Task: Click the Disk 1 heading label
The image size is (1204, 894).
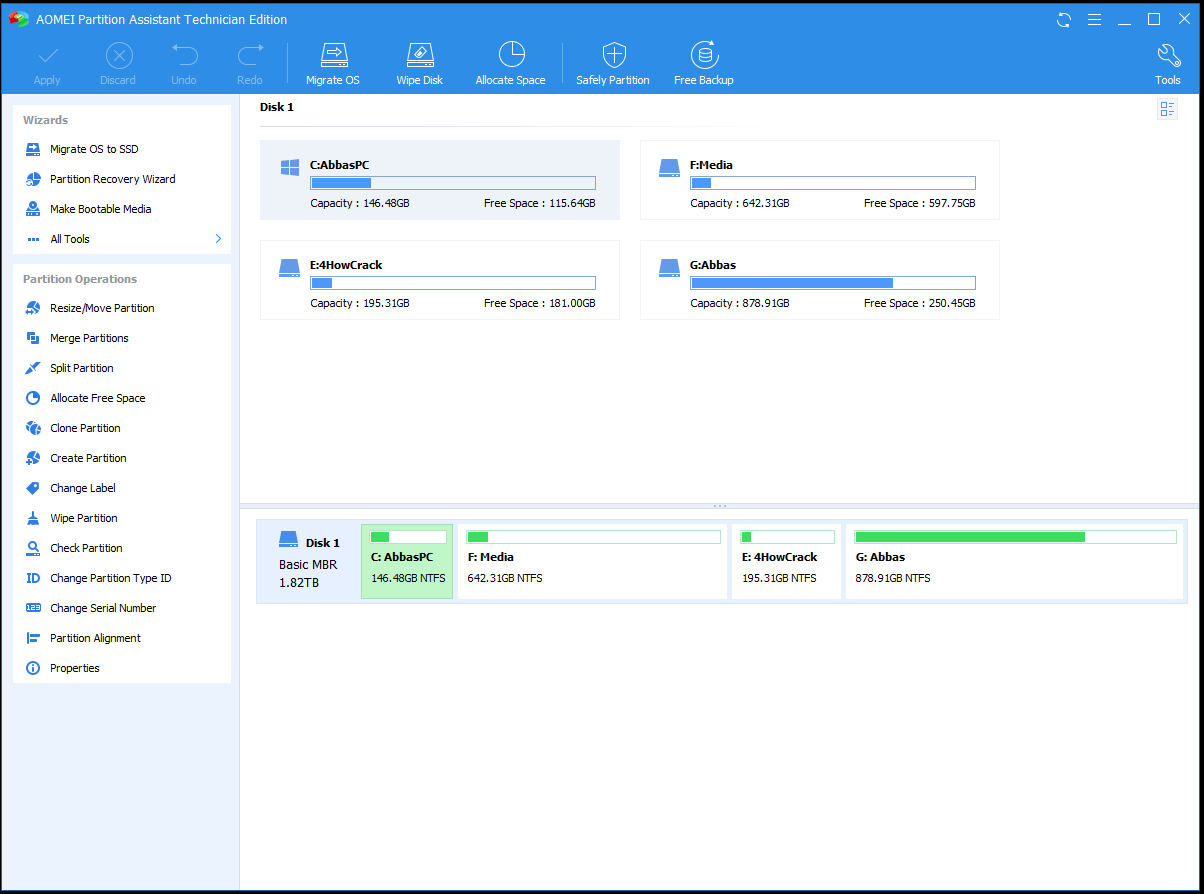Action: (277, 107)
